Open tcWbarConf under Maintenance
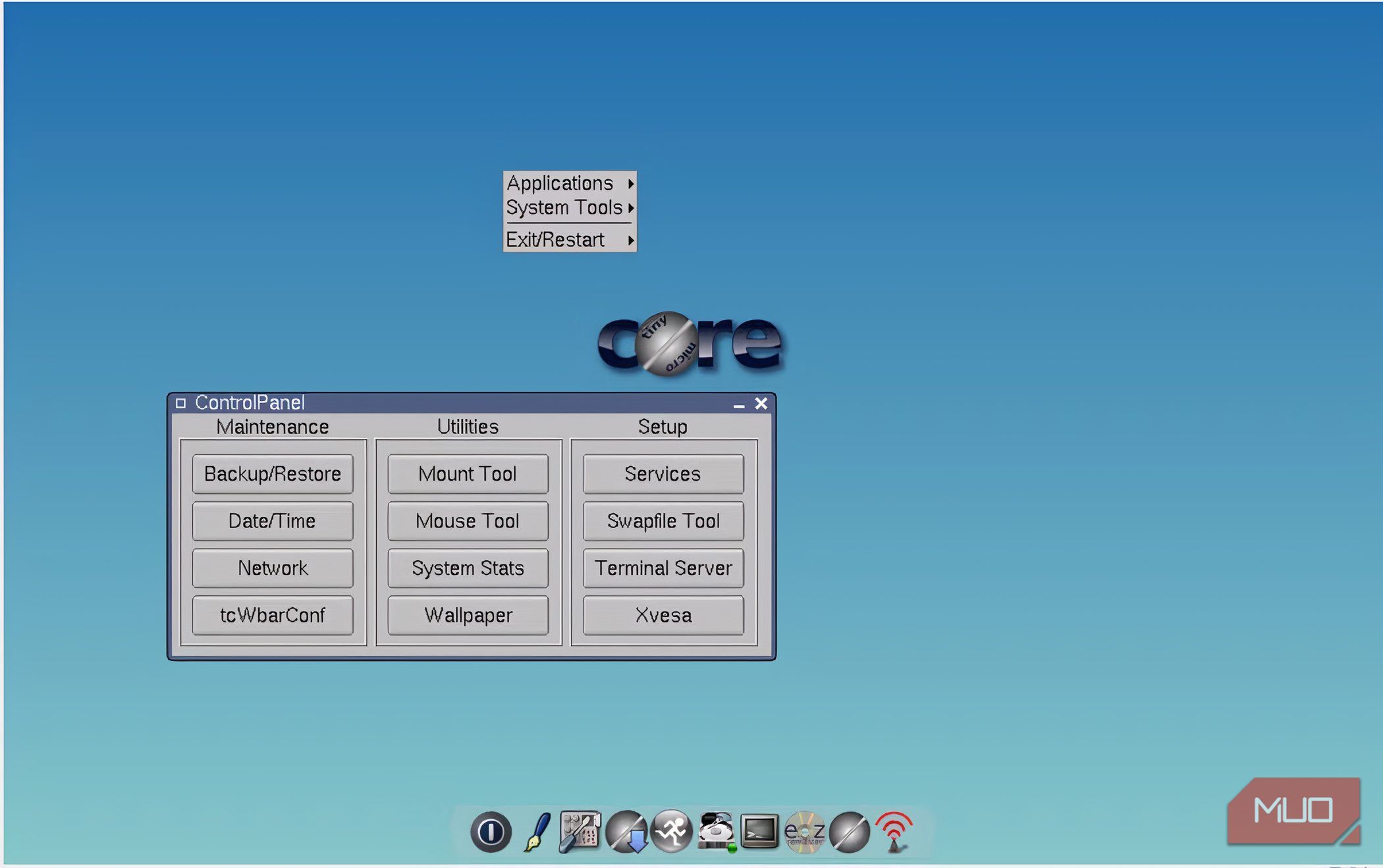Screen dimensions: 1383x868 coord(273,615)
